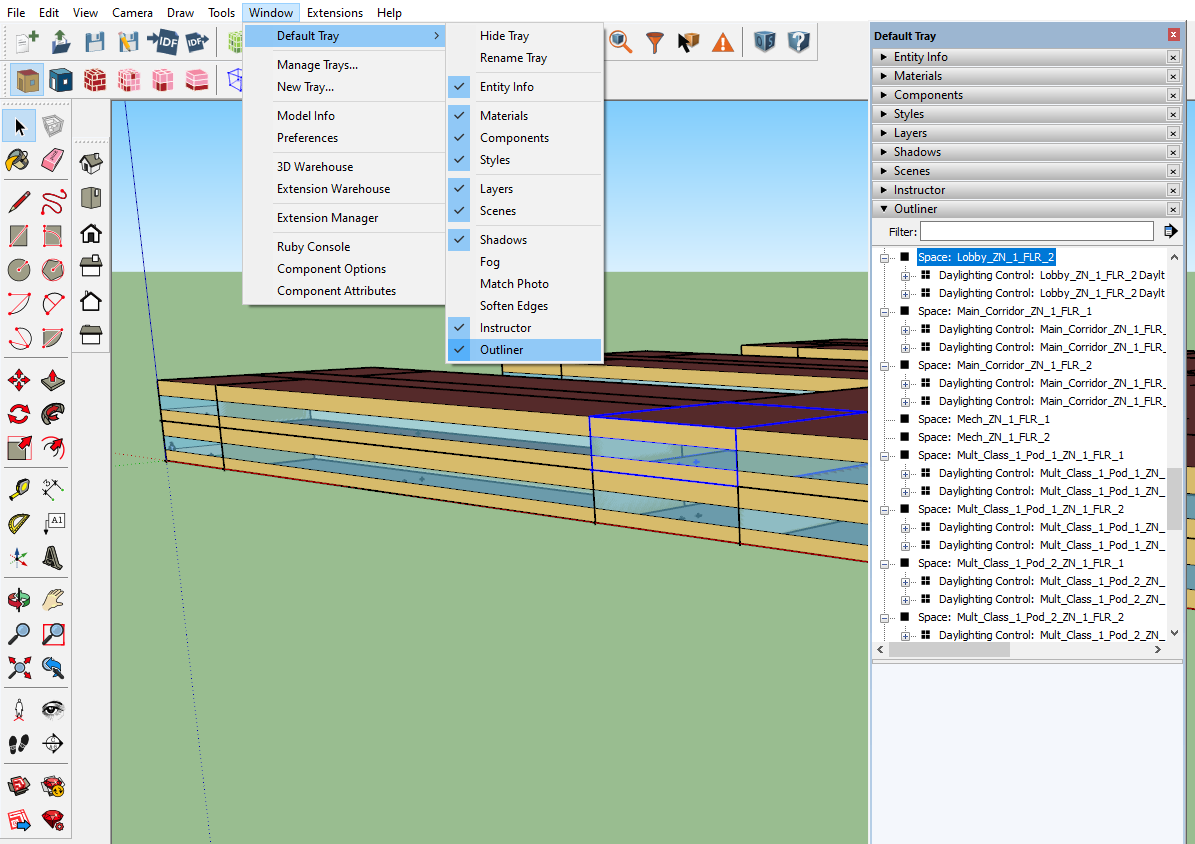Activate the Eraser tool
1195x844 pixels.
click(52, 160)
